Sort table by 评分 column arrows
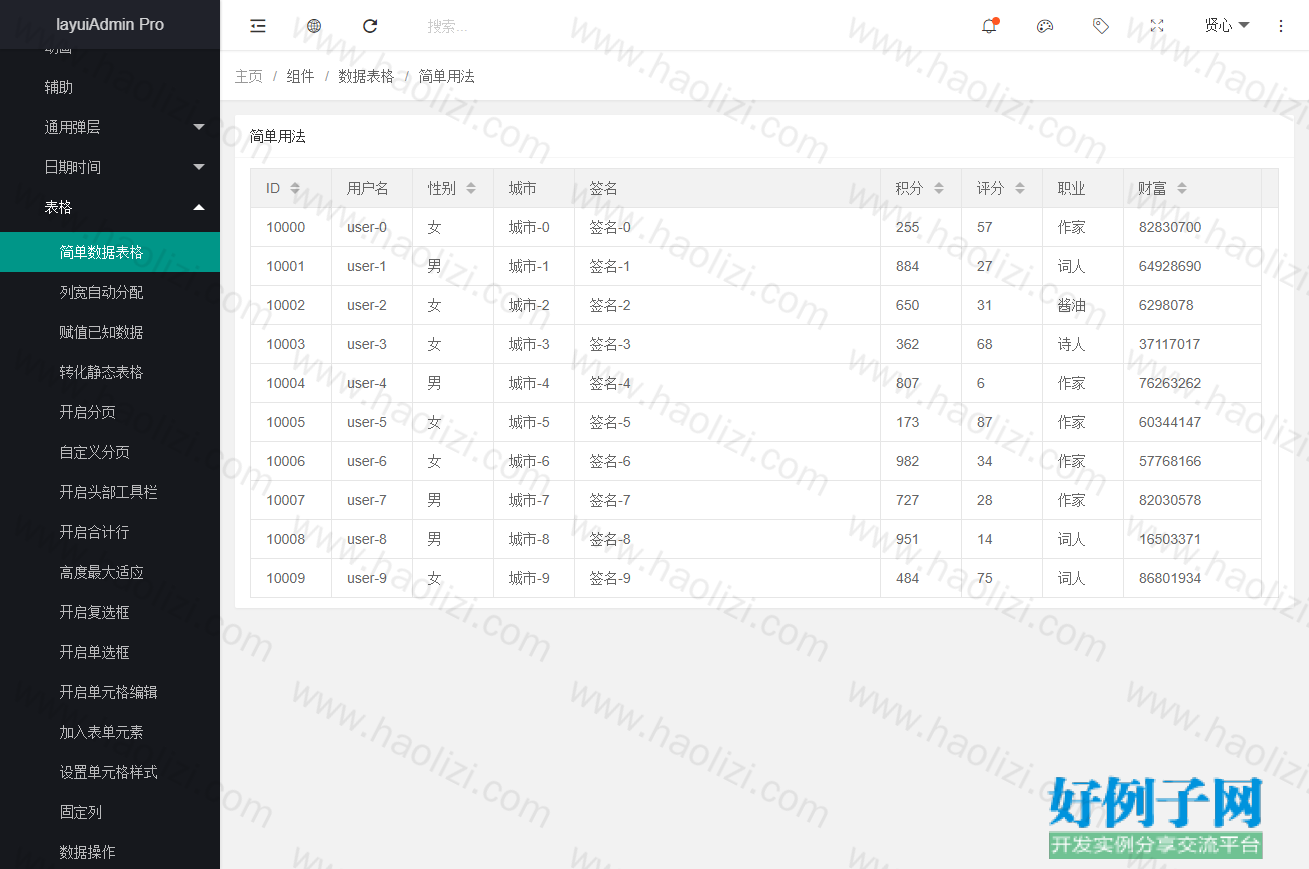1309x869 pixels. tap(1020, 188)
